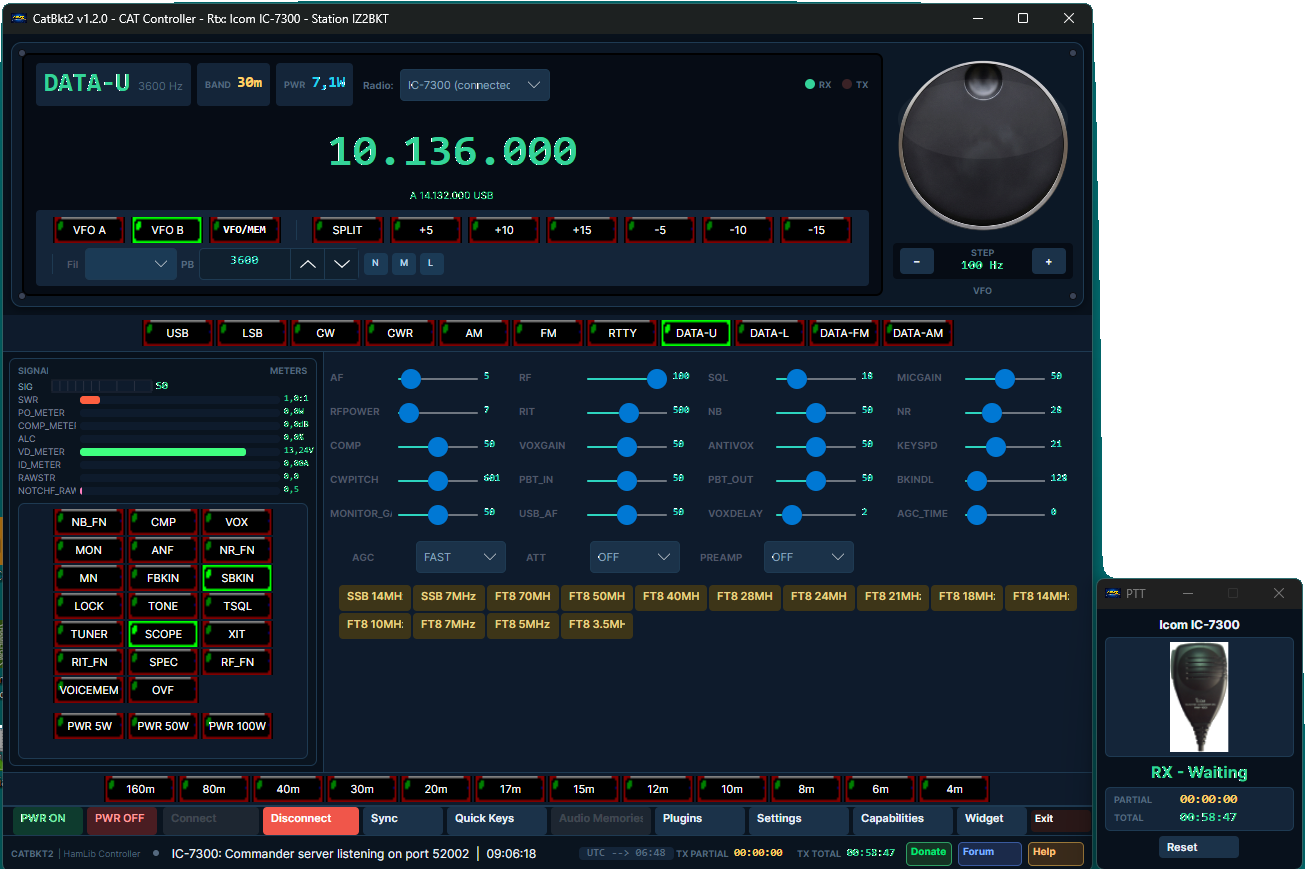This screenshot has width=1305, height=869.
Task: Open the Fil filter dropdown
Action: [130, 264]
